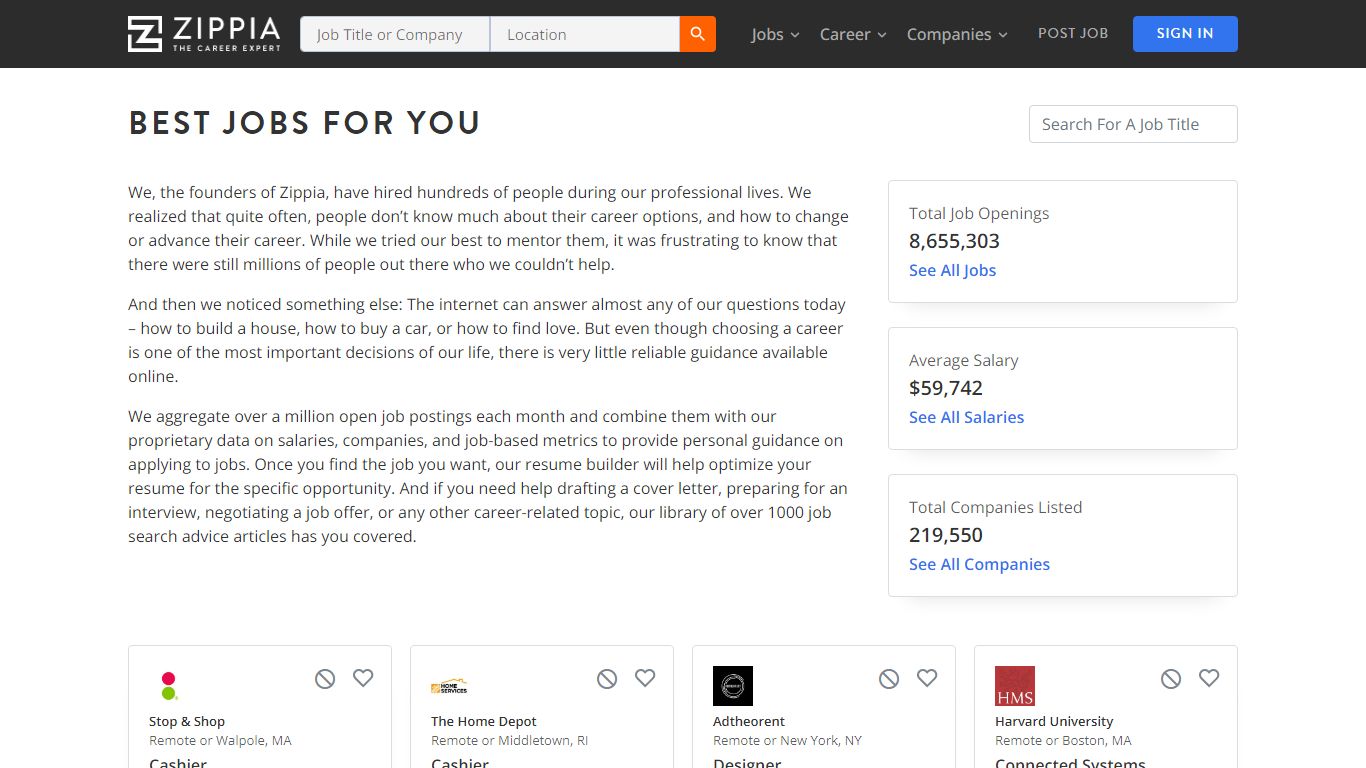This screenshot has height=768, width=1366.
Task: Expand the Career dropdown menu
Action: click(x=853, y=34)
